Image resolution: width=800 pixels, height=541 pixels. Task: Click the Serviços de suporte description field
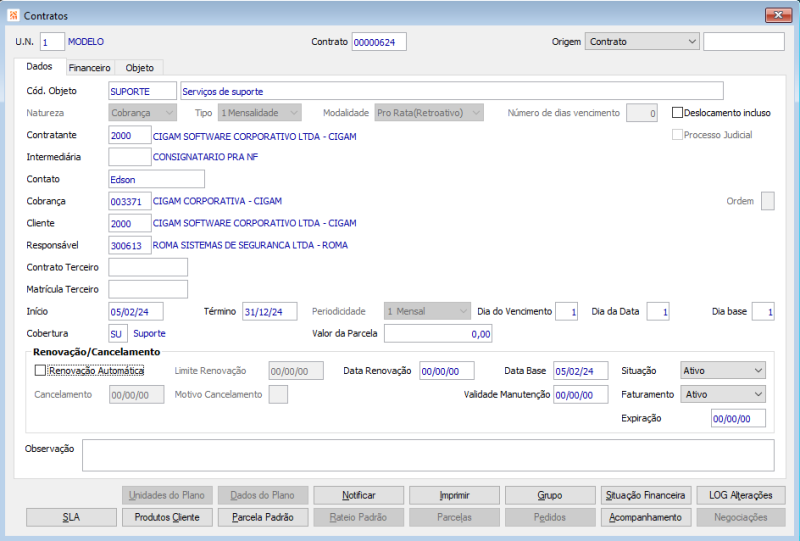pyautogui.click(x=452, y=91)
